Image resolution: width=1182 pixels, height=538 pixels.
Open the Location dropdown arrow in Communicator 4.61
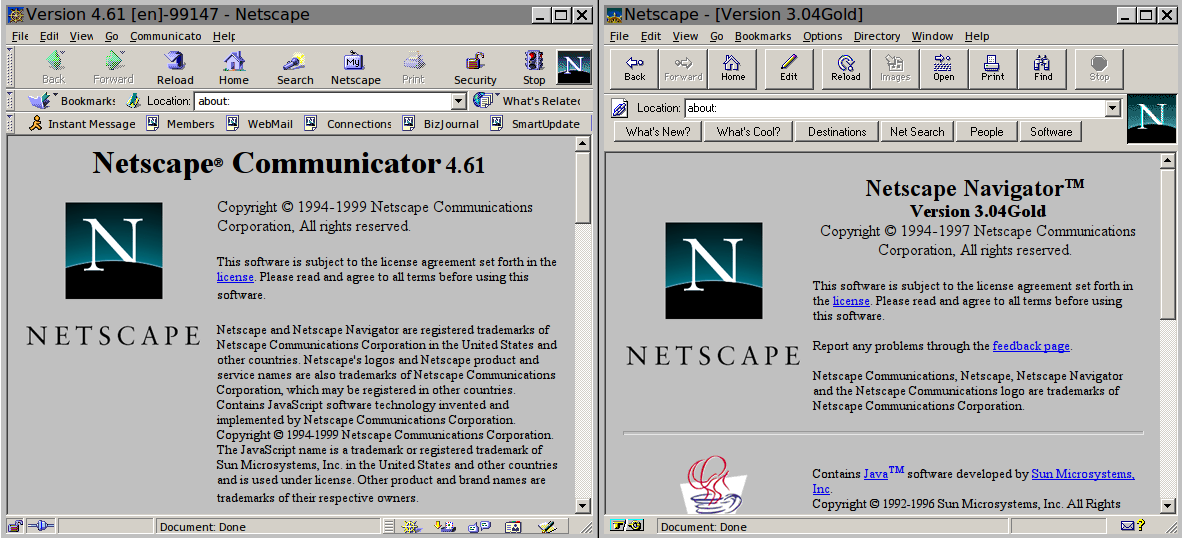click(x=459, y=101)
